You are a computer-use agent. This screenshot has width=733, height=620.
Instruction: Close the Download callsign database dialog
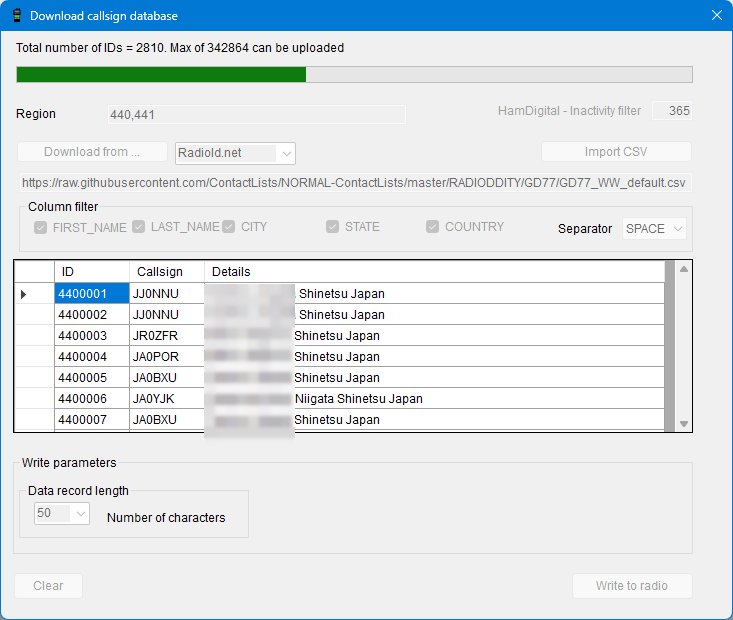[x=715, y=16]
